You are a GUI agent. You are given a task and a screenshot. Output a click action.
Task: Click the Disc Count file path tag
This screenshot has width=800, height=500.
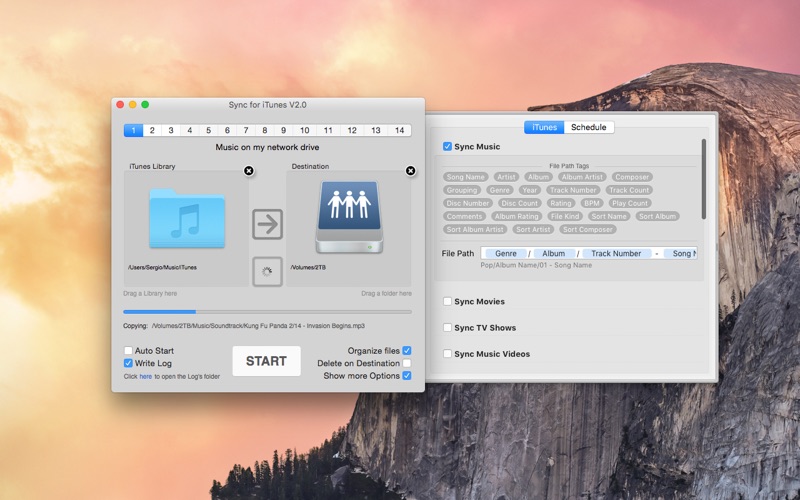[x=519, y=203]
